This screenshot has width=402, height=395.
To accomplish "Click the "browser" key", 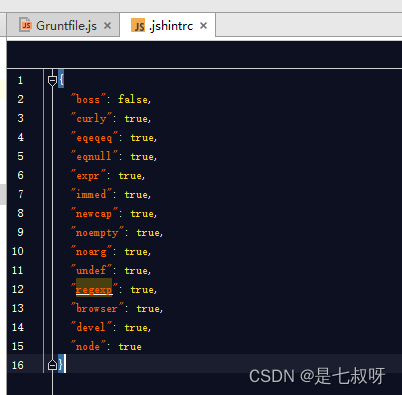I will point(97,308).
